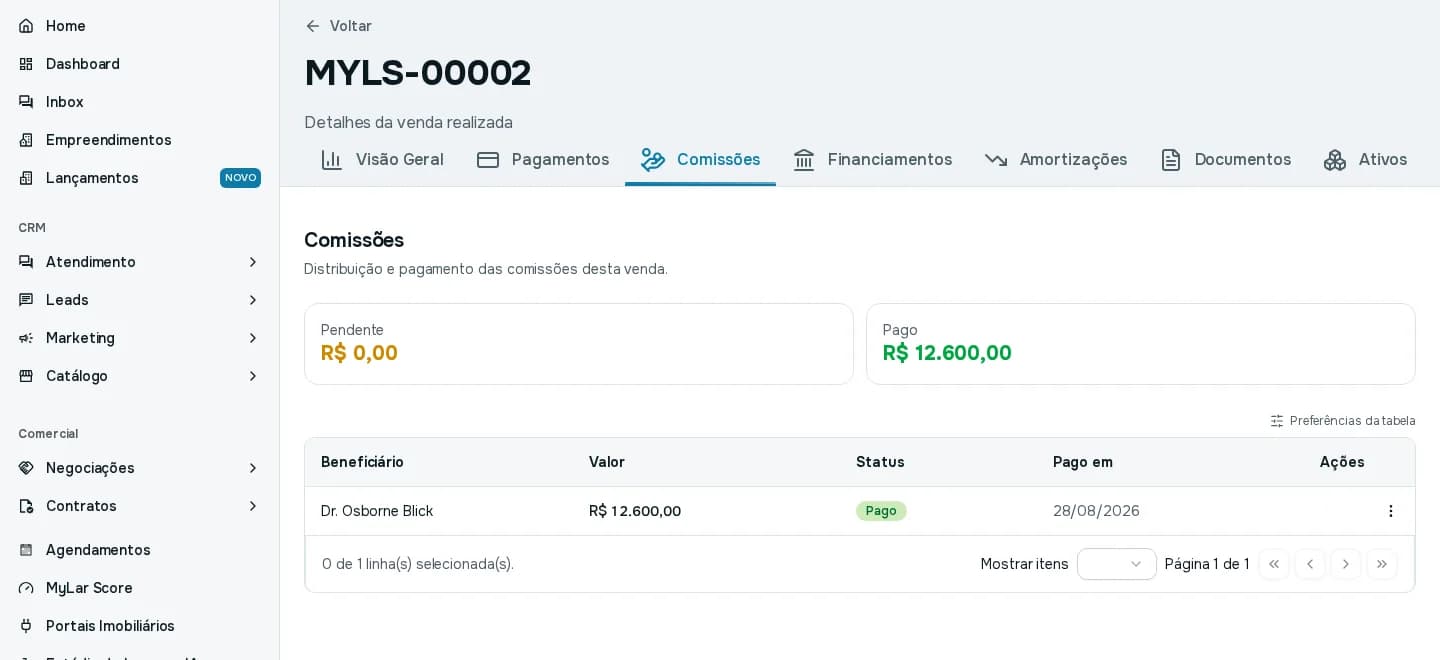Click the Inbox chat icon
This screenshot has height=660, width=1440.
26,102
